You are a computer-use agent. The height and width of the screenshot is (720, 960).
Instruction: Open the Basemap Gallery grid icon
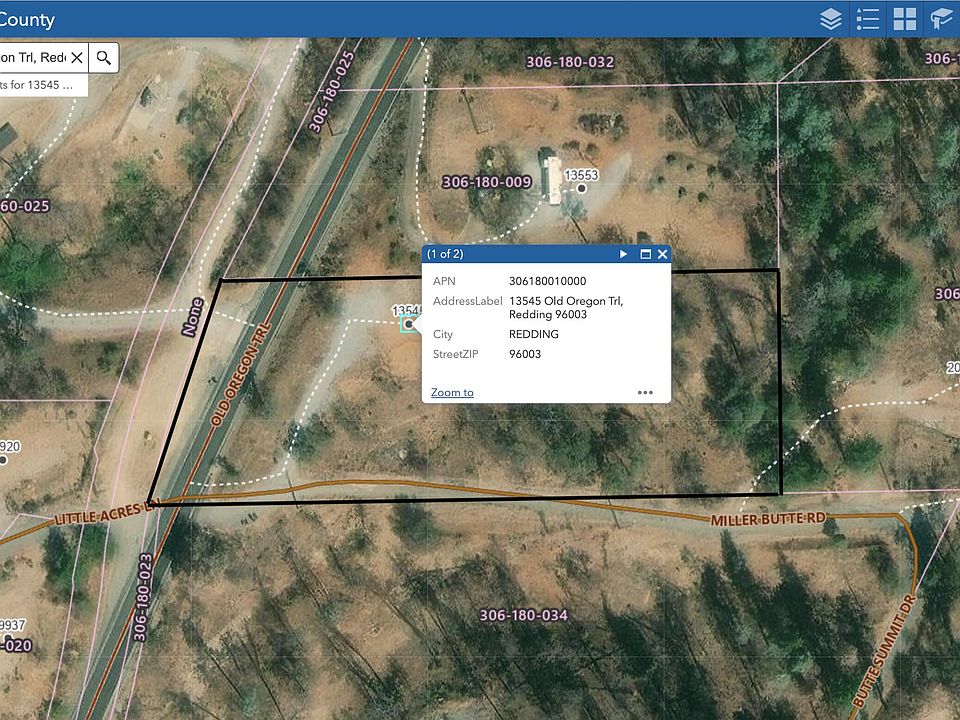904,19
